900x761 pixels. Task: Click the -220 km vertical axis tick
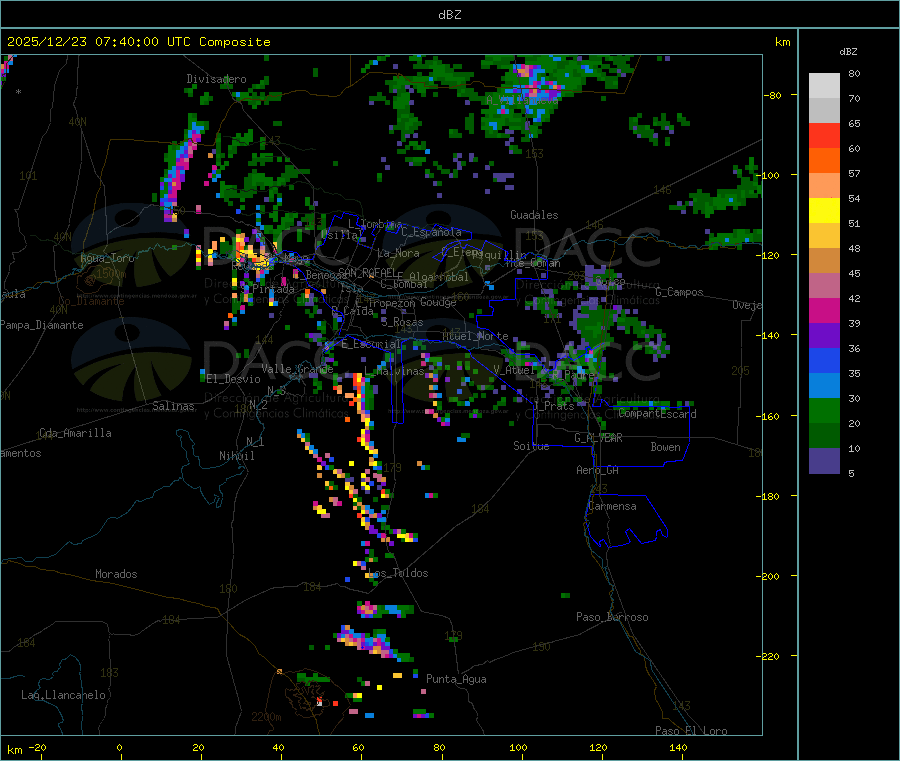tap(770, 657)
